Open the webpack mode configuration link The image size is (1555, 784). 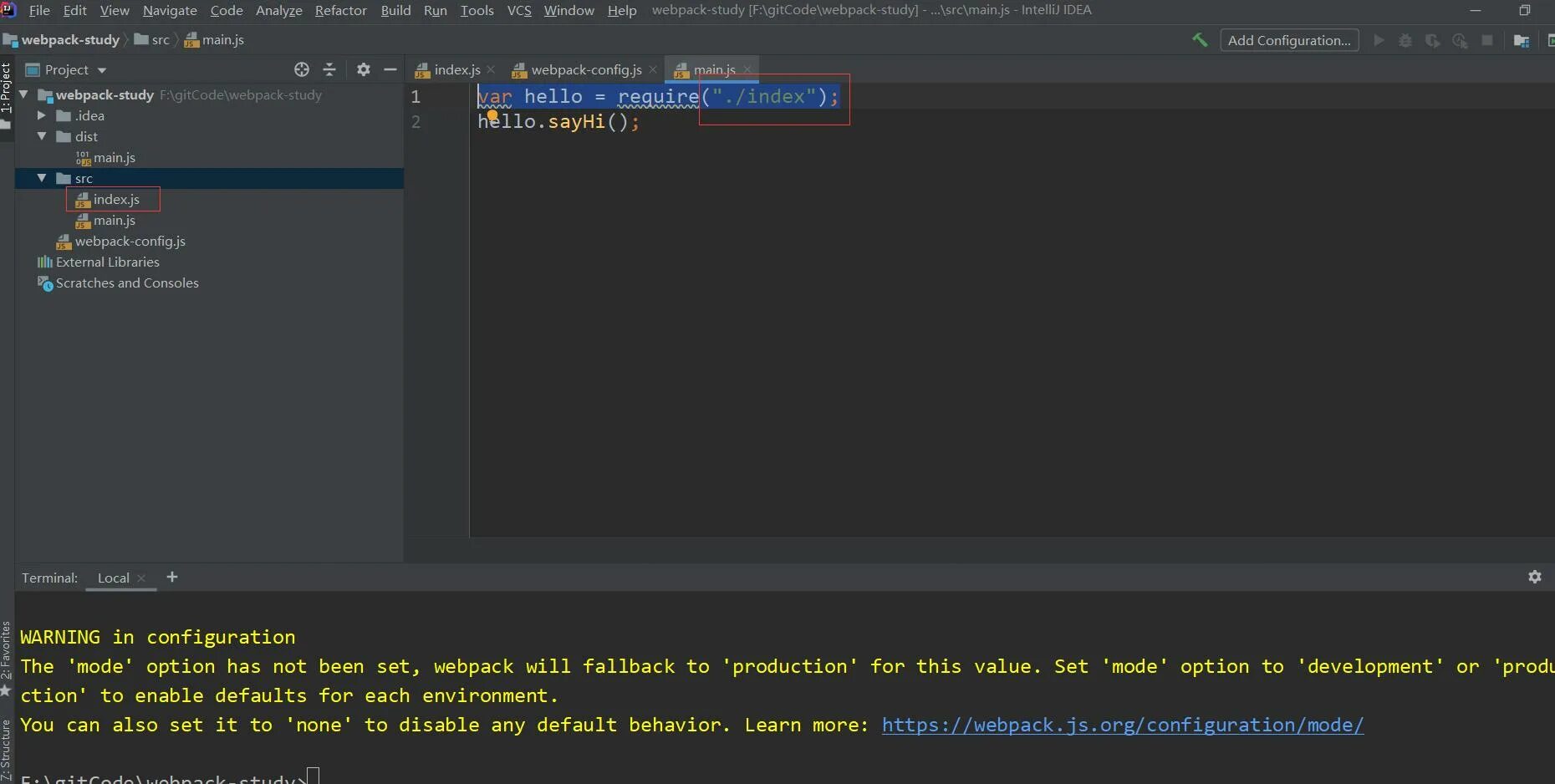click(x=1123, y=725)
